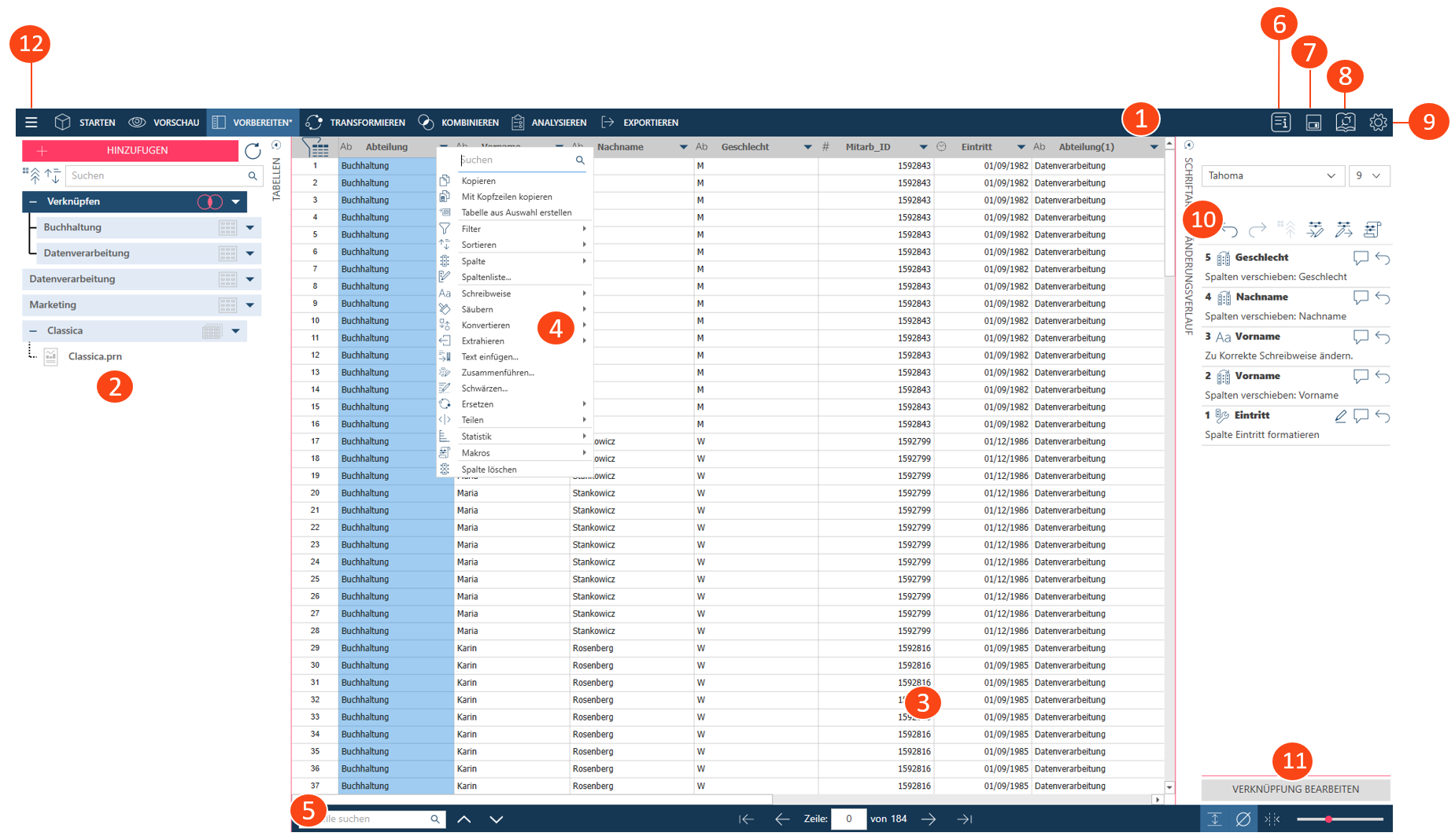The height and width of the screenshot is (840, 1455).
Task: Open the Geschlecht column header dropdown
Action: pyautogui.click(x=807, y=147)
